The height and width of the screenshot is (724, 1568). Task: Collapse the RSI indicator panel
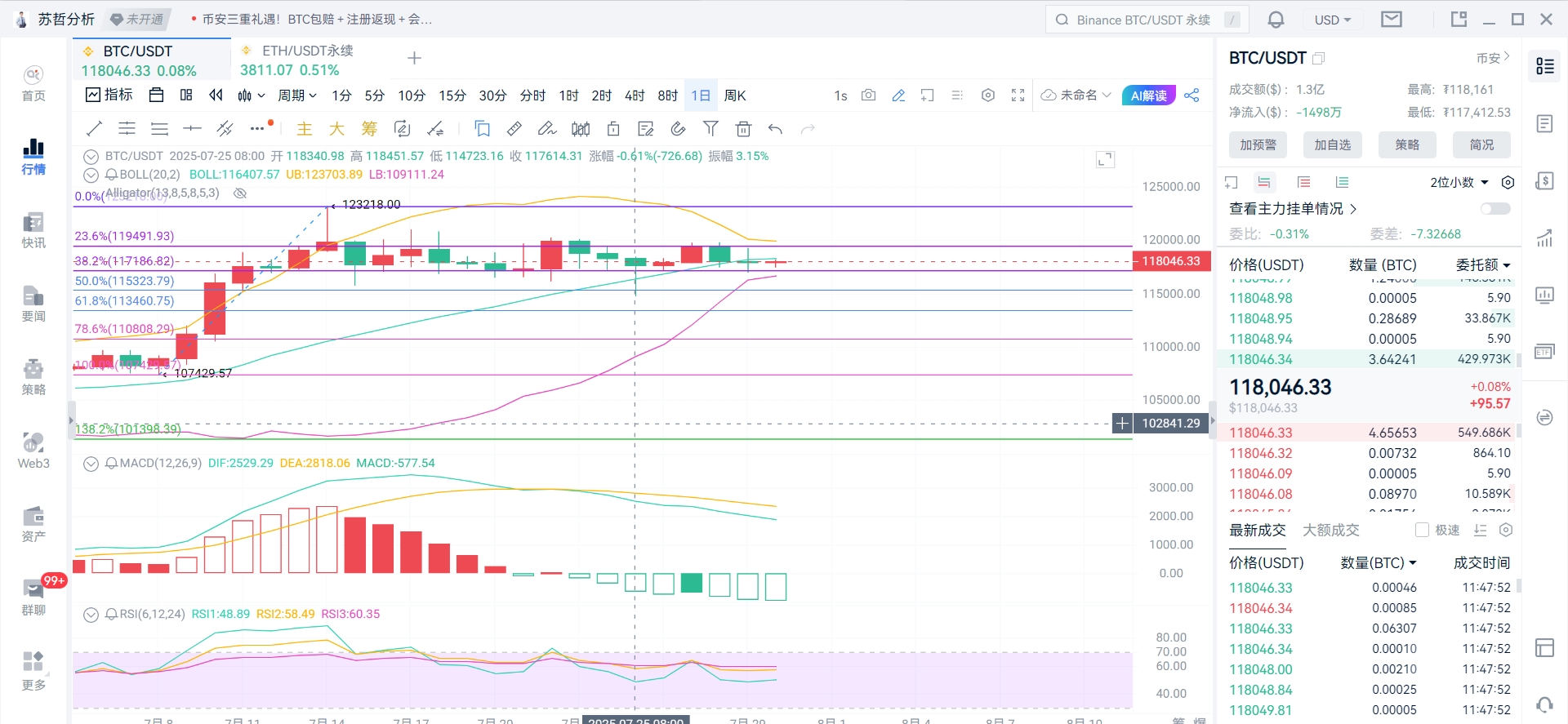point(91,615)
